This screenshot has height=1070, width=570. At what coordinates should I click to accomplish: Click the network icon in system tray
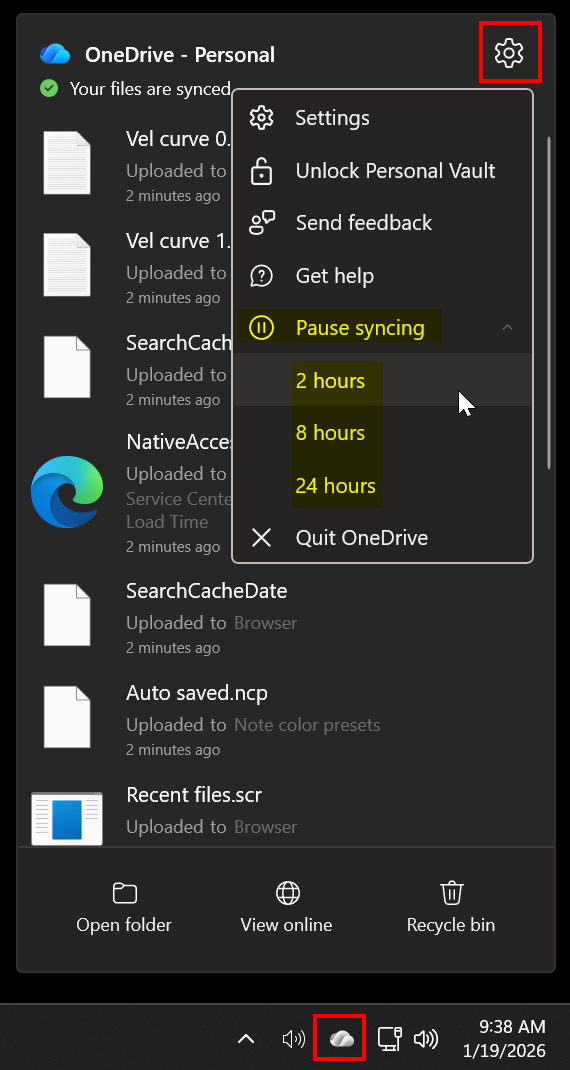coord(390,1039)
